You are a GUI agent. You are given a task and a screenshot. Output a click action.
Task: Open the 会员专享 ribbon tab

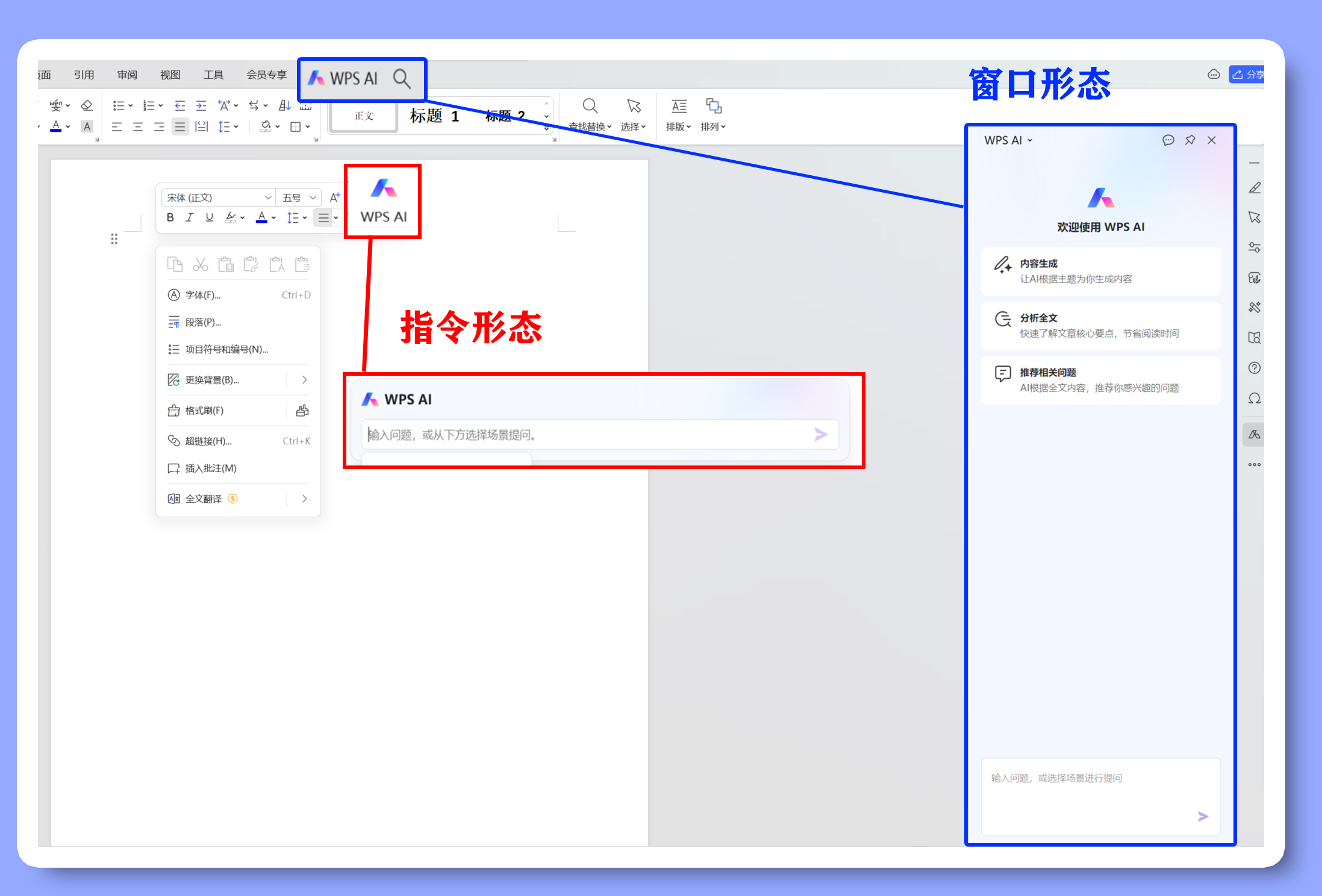pos(267,75)
